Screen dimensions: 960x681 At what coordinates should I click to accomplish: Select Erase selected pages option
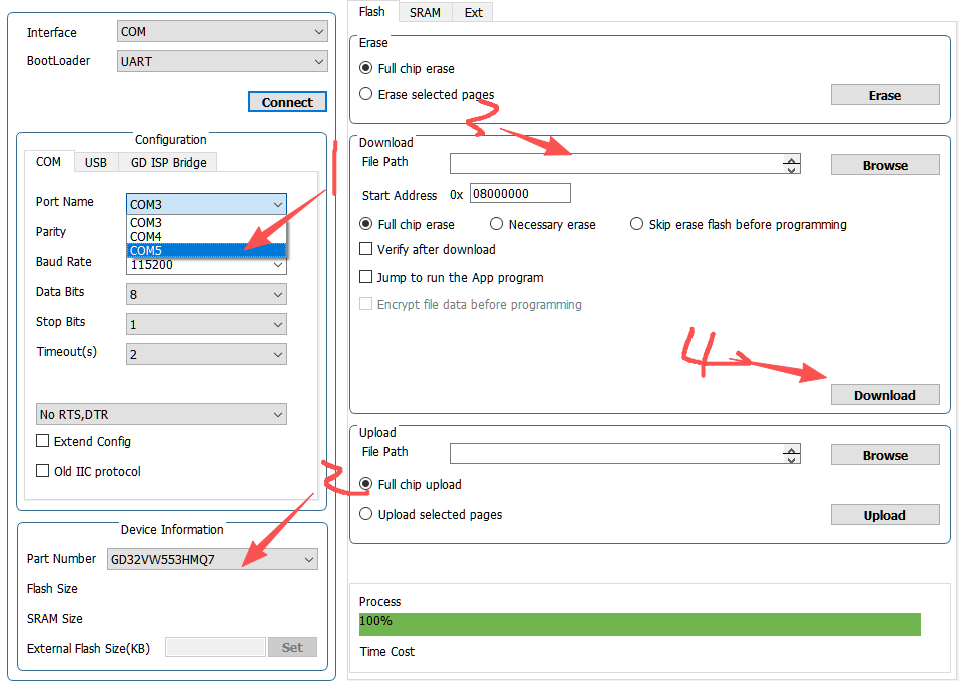click(x=366, y=95)
